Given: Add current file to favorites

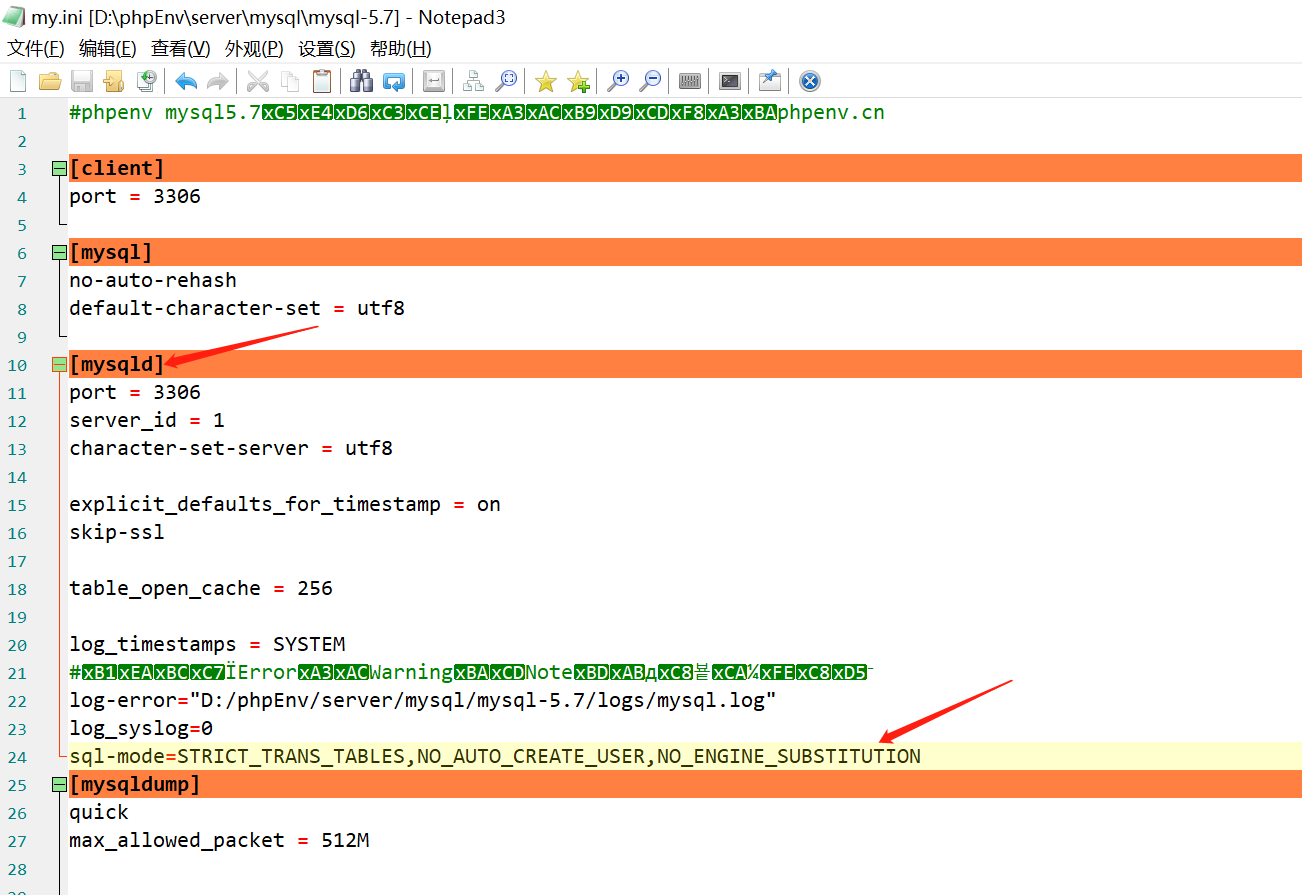Looking at the screenshot, I should tap(578, 81).
